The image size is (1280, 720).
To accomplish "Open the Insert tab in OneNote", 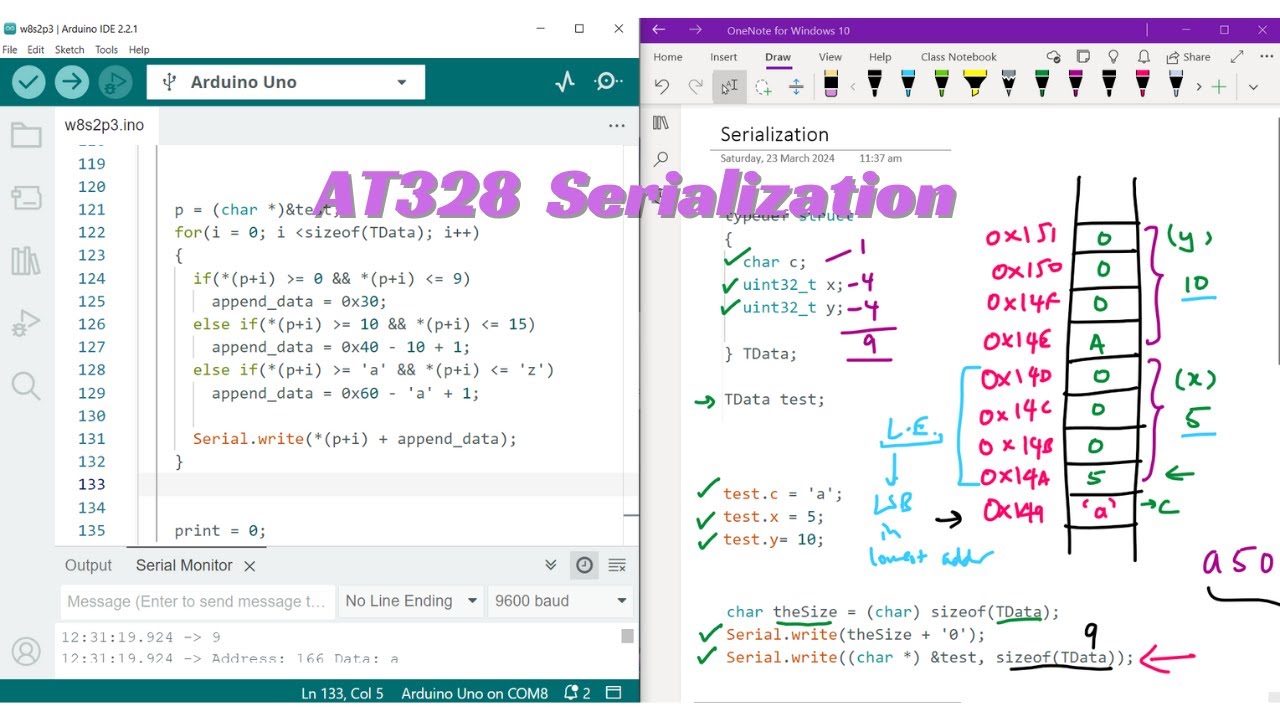I will tap(724, 57).
